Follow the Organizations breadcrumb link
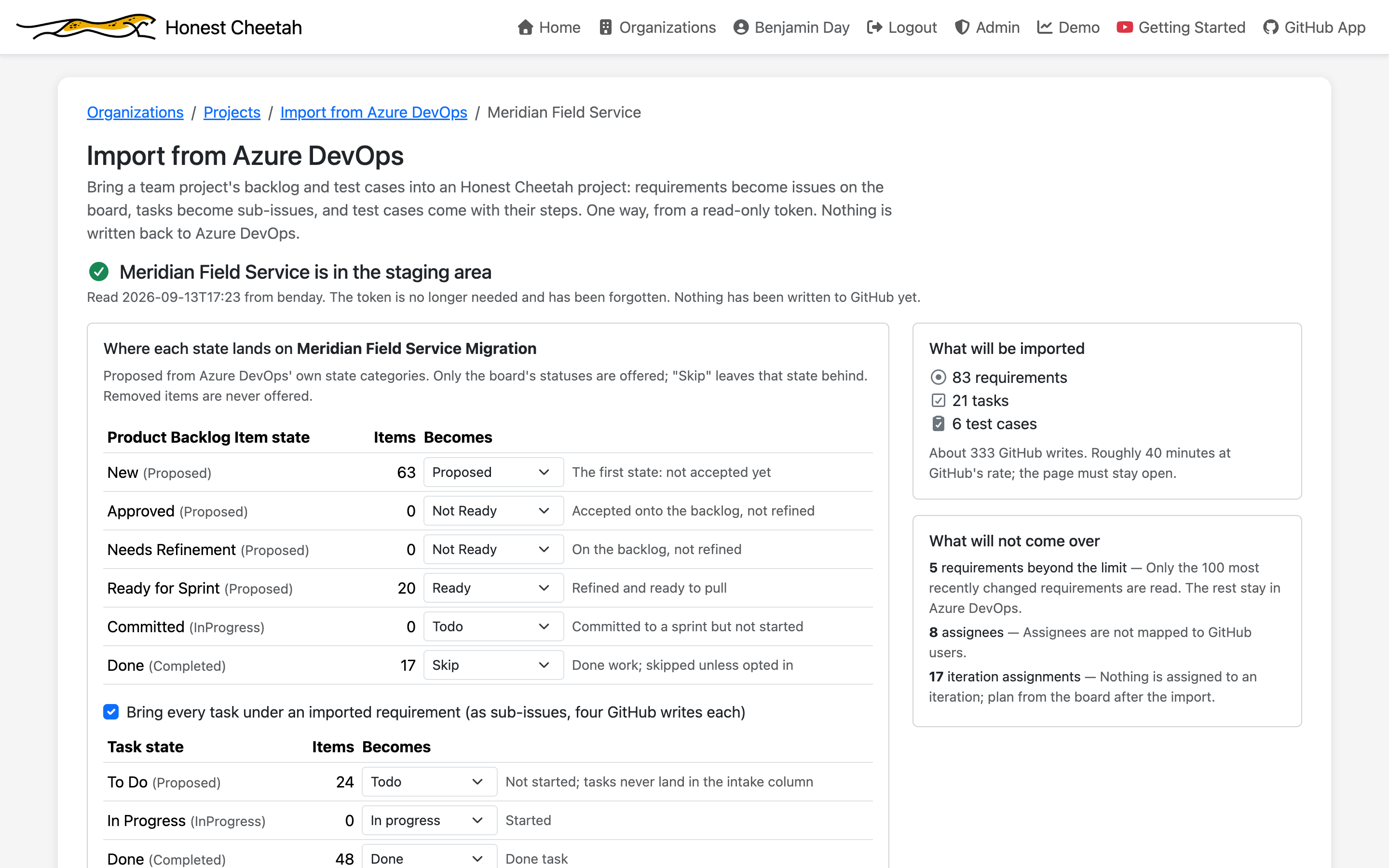The image size is (1389, 868). coord(135,112)
